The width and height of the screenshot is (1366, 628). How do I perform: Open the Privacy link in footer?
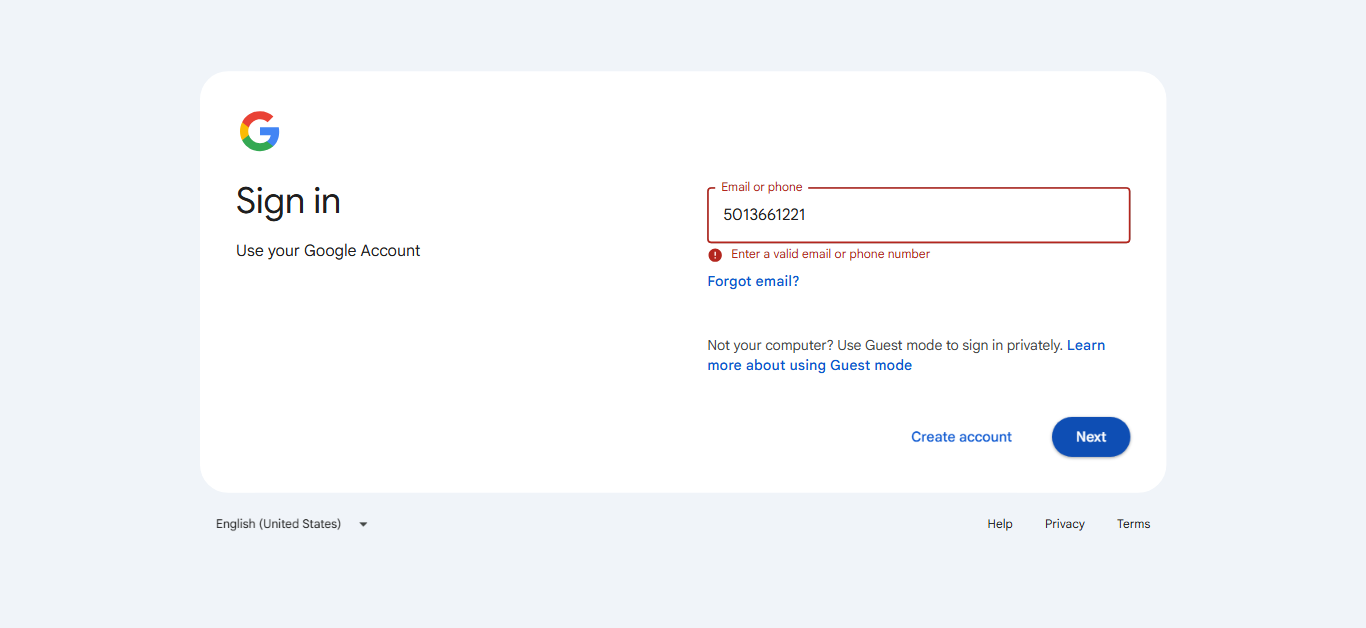click(1065, 524)
